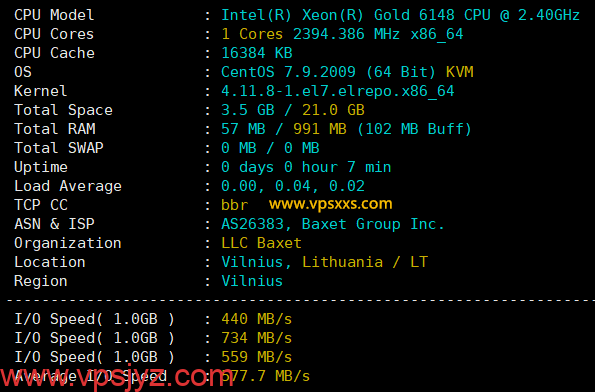
Task: Click the 16384 KB cache value
Action: click(257, 53)
